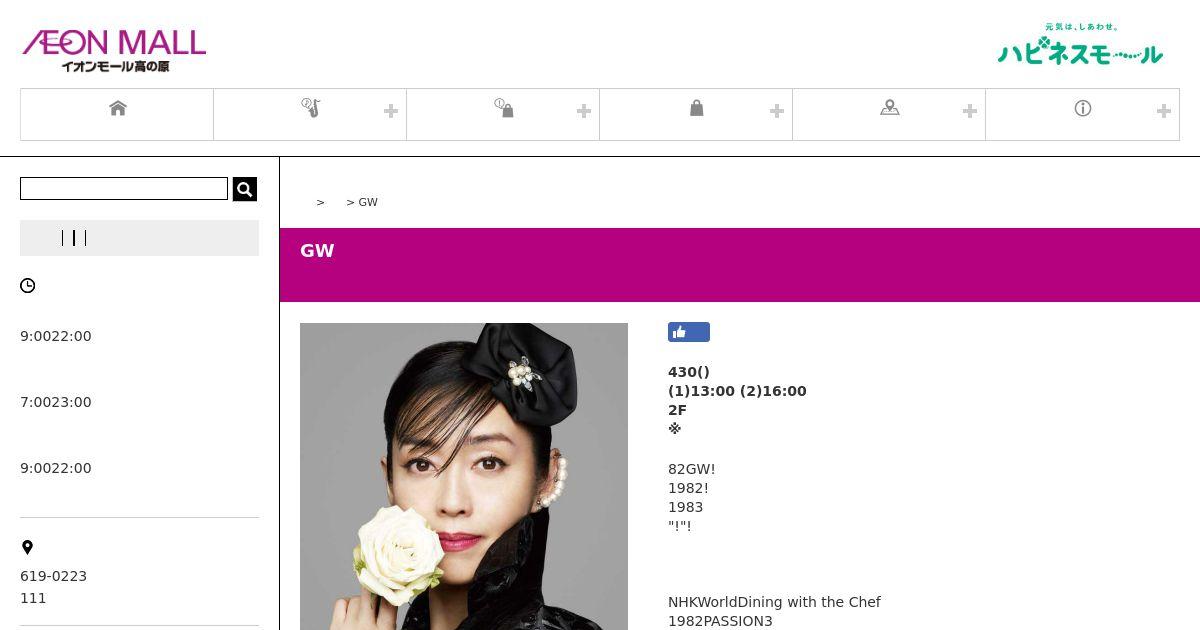Expand the map menu plus sign
1200x630 pixels.
click(970, 111)
